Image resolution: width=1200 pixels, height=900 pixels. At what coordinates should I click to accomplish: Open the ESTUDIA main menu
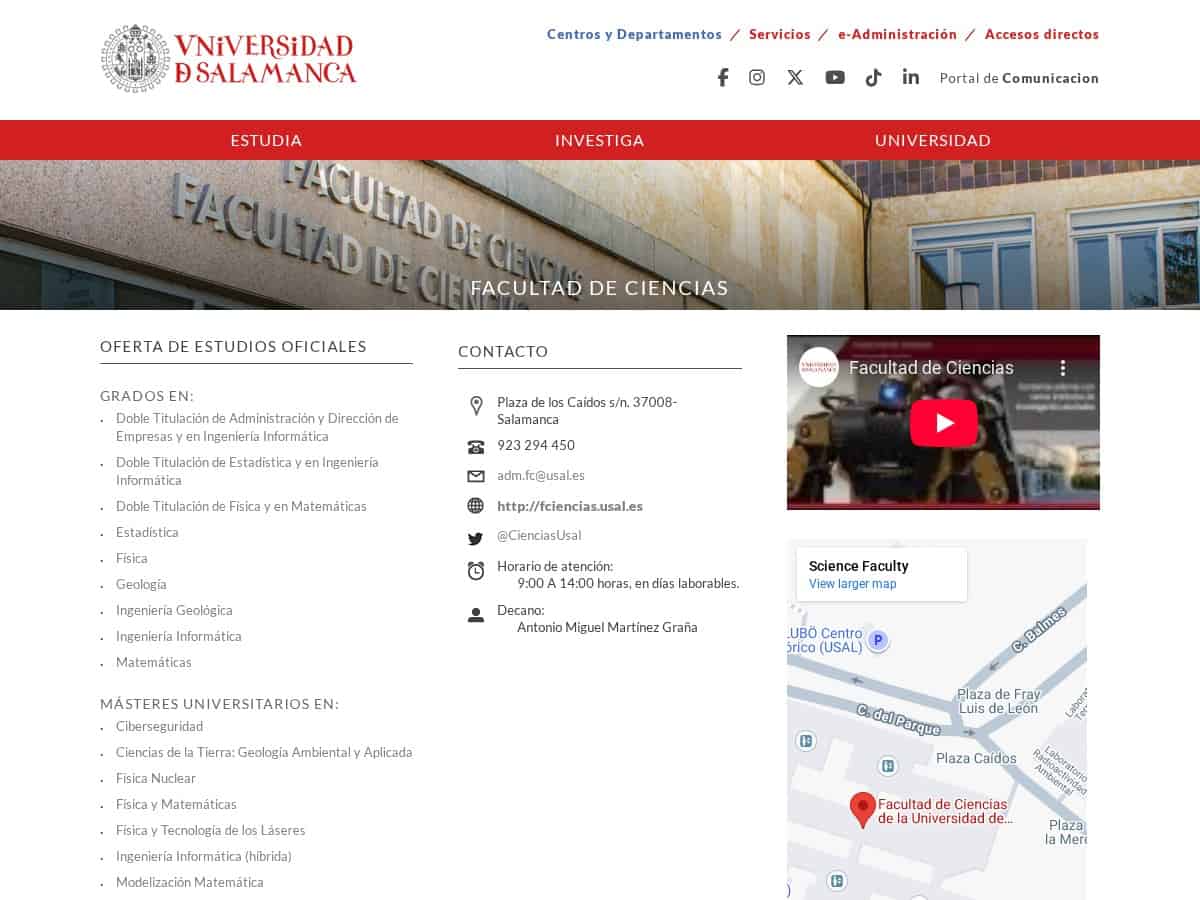266,140
